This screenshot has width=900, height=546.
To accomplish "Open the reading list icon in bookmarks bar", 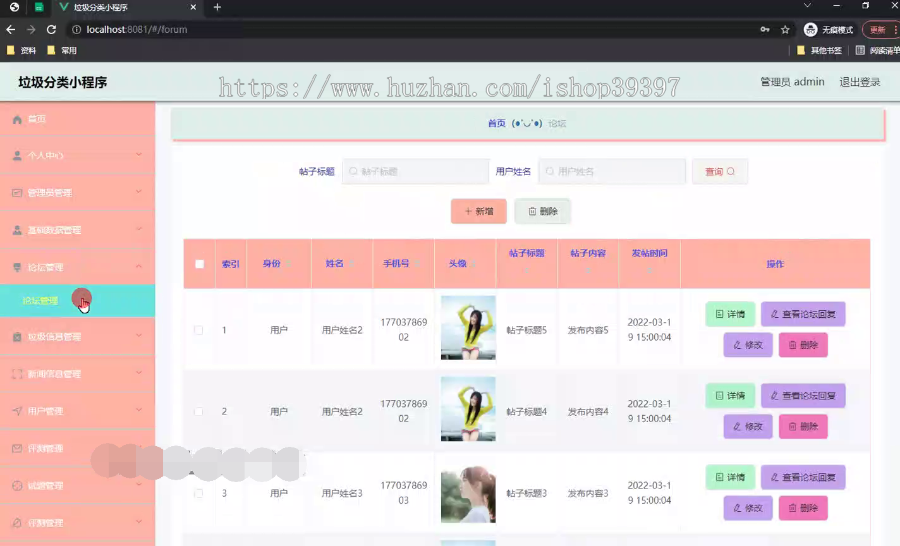I will point(860,51).
